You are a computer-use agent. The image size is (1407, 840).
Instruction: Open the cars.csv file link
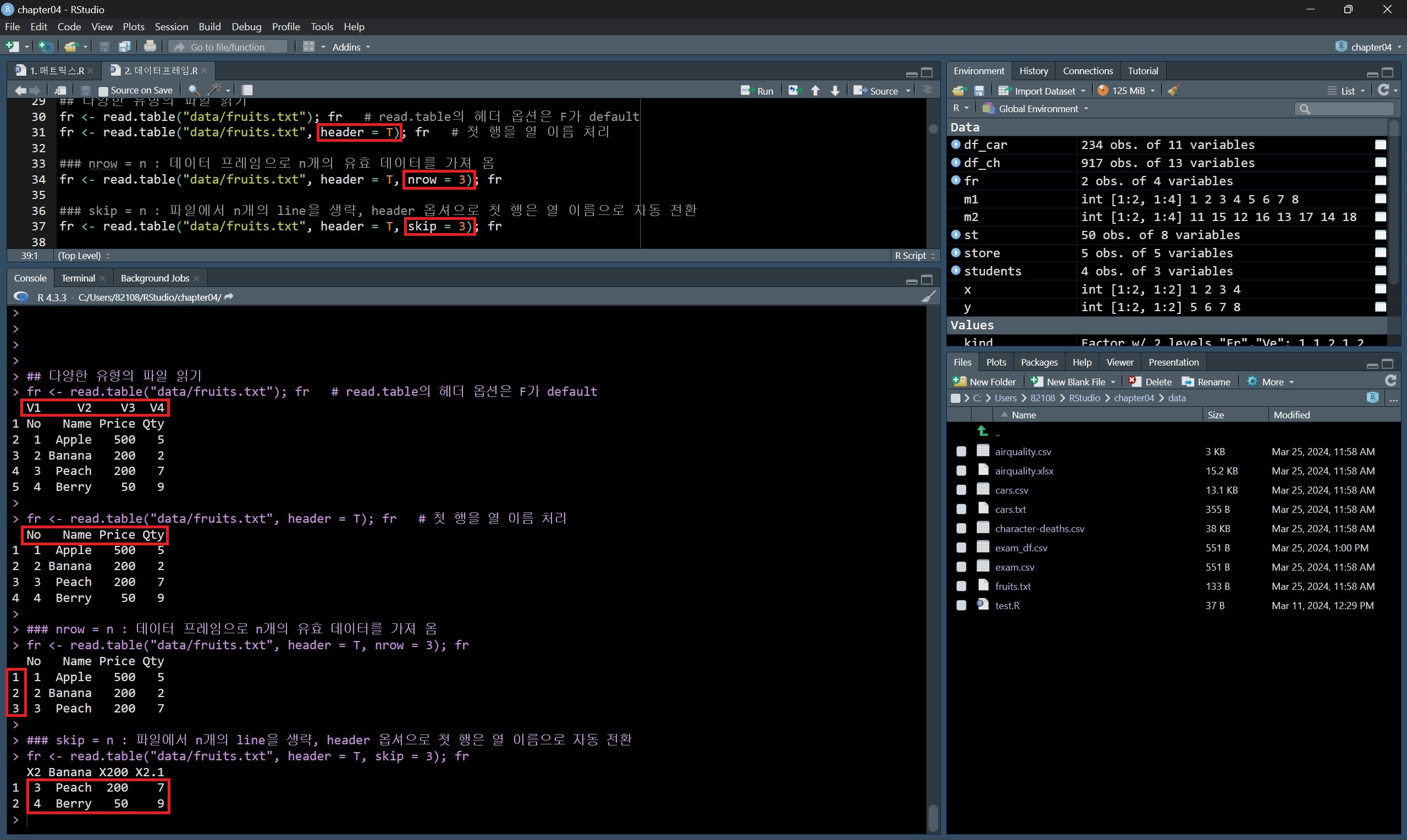coord(1011,490)
